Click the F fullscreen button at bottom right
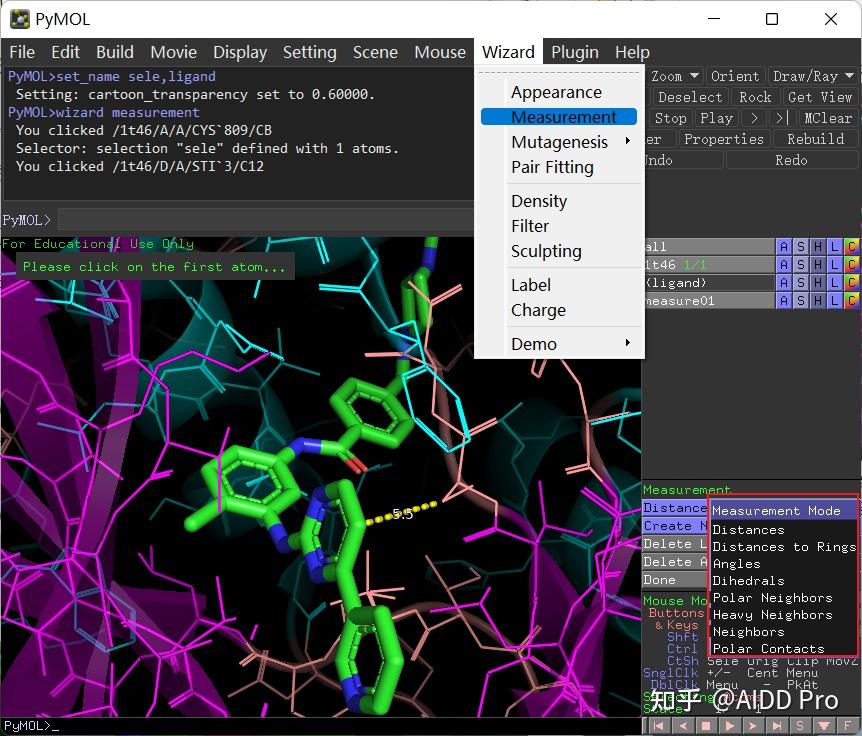This screenshot has height=736, width=862. (x=848, y=726)
